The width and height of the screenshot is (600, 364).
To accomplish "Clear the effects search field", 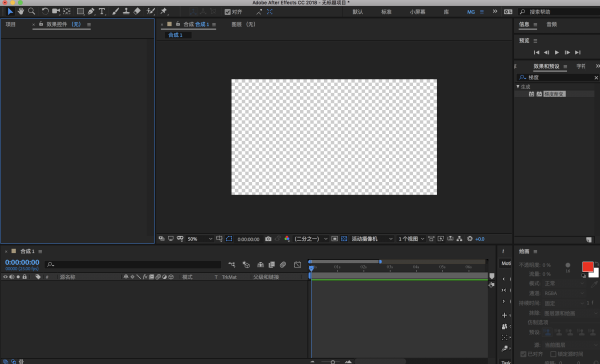I will [x=596, y=78].
